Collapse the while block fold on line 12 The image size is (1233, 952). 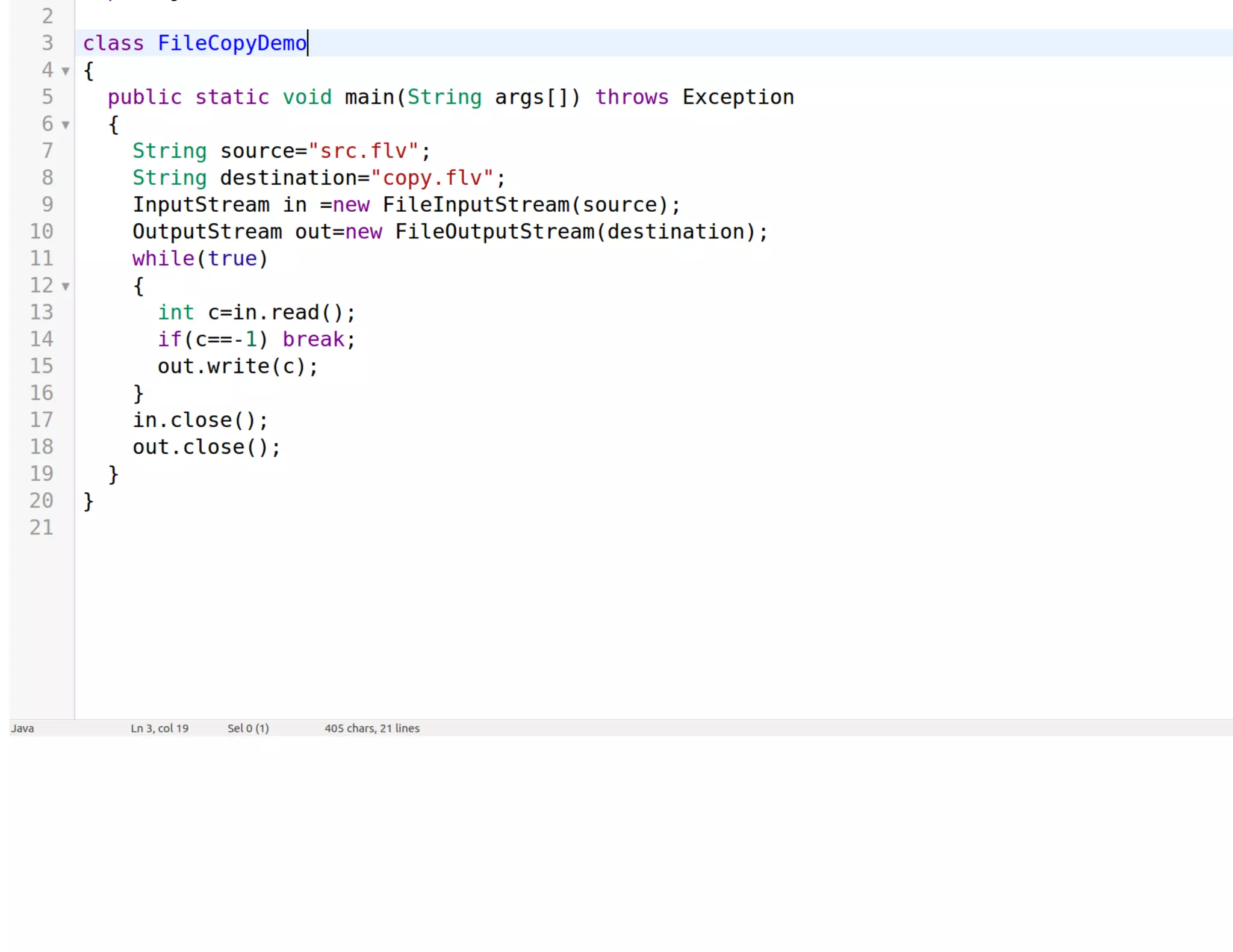coord(66,286)
